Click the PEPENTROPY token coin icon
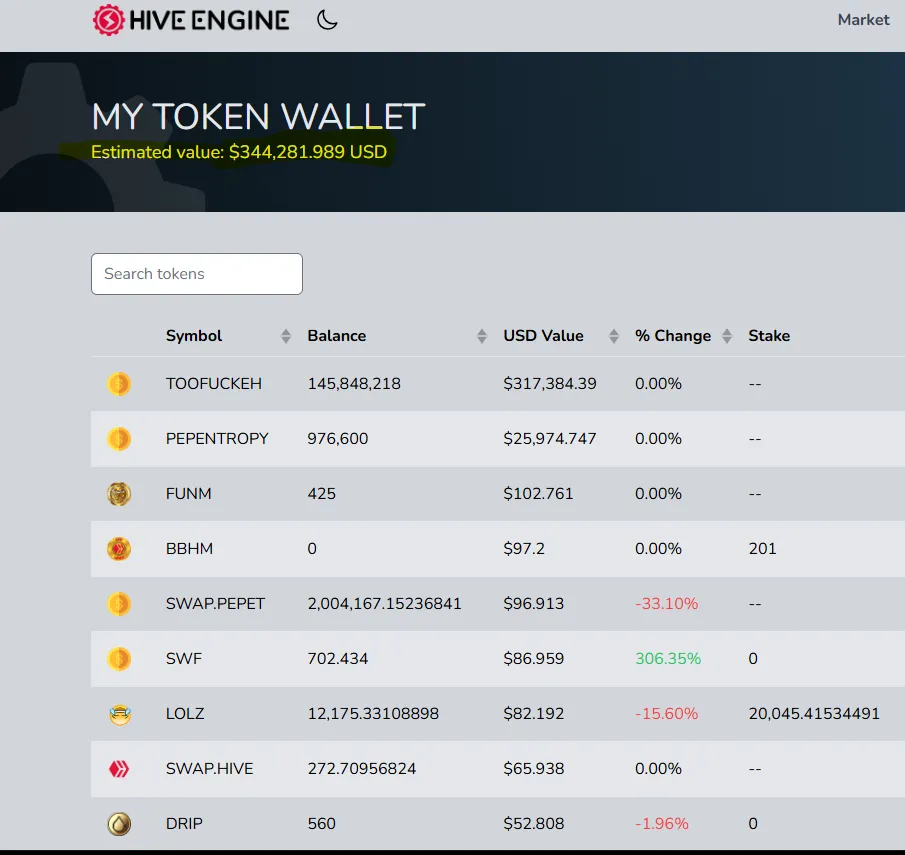Screen dimensions: 905x855 [119, 439]
